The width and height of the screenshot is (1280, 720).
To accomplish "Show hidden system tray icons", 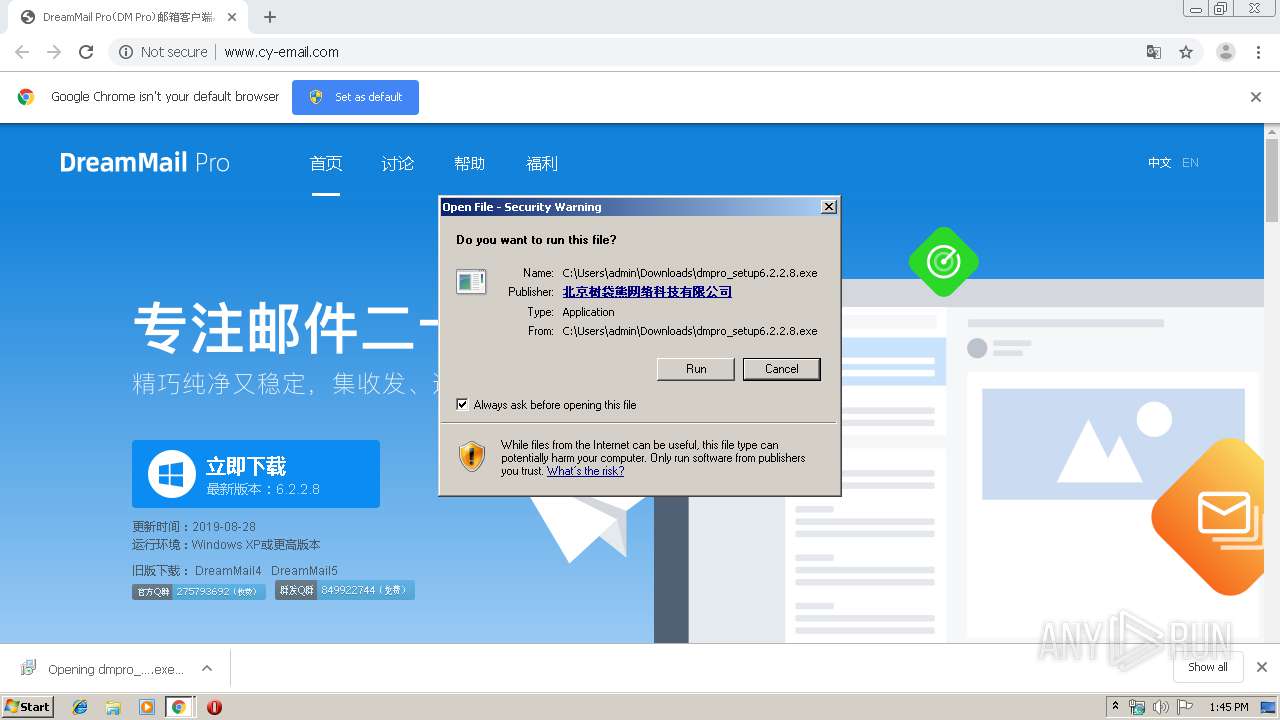I will click(x=1115, y=706).
